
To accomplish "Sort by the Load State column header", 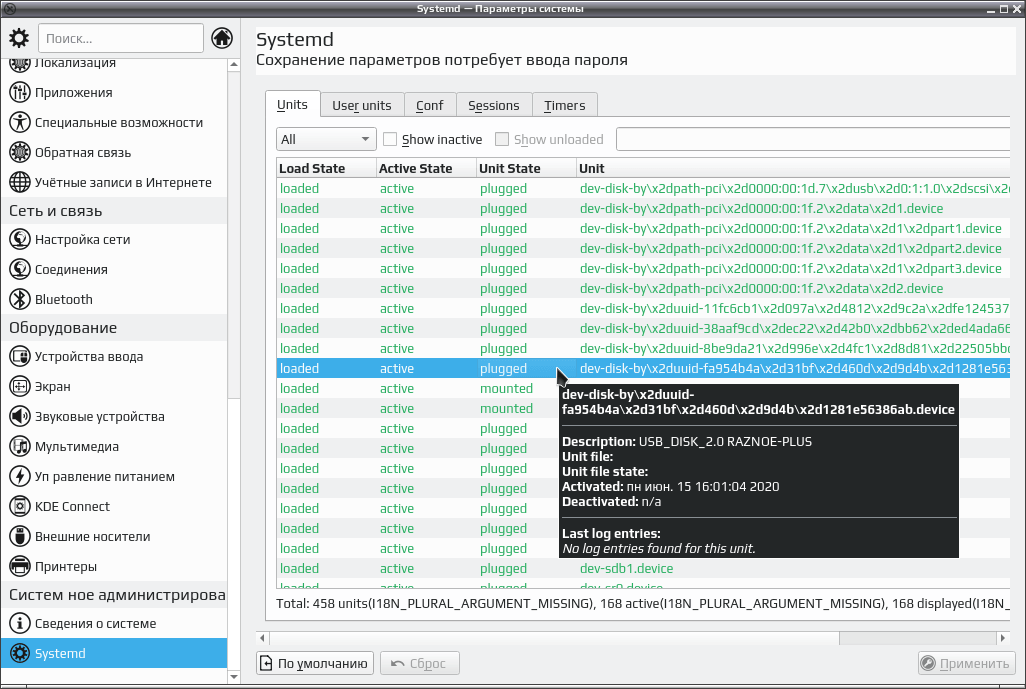I will tap(326, 168).
